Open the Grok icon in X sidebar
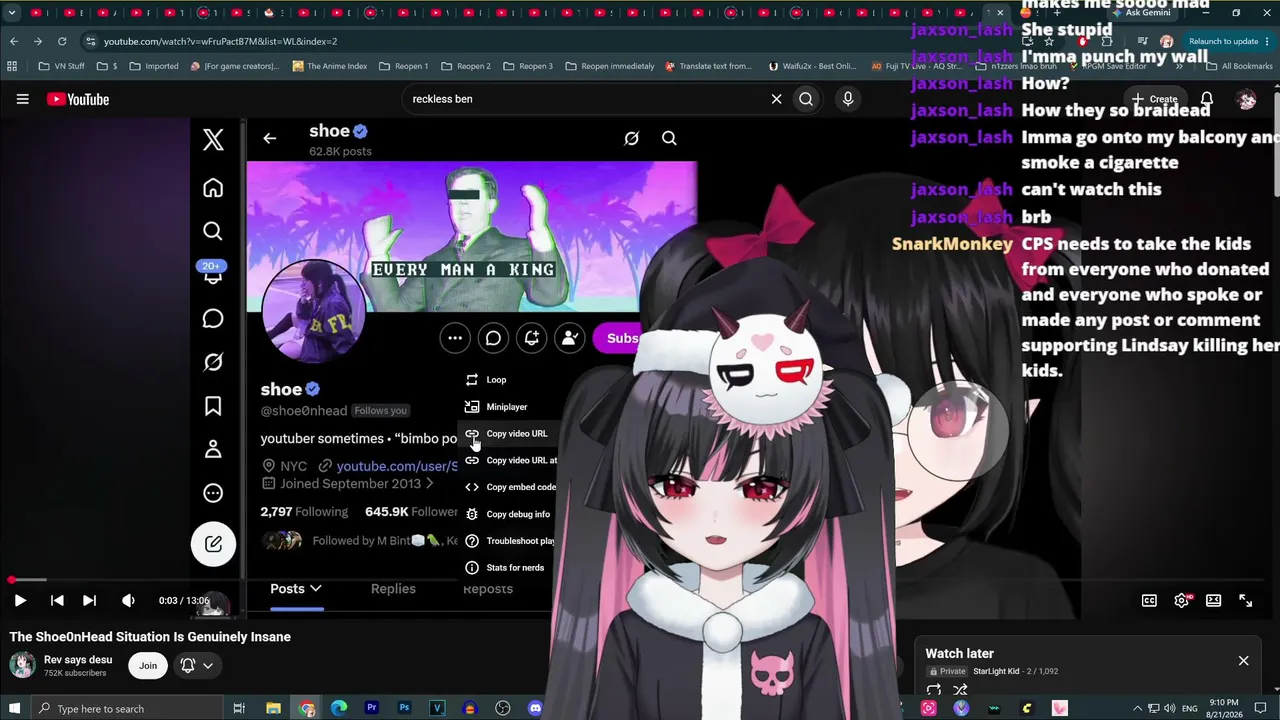Viewport: 1280px width, 720px height. 213,362
